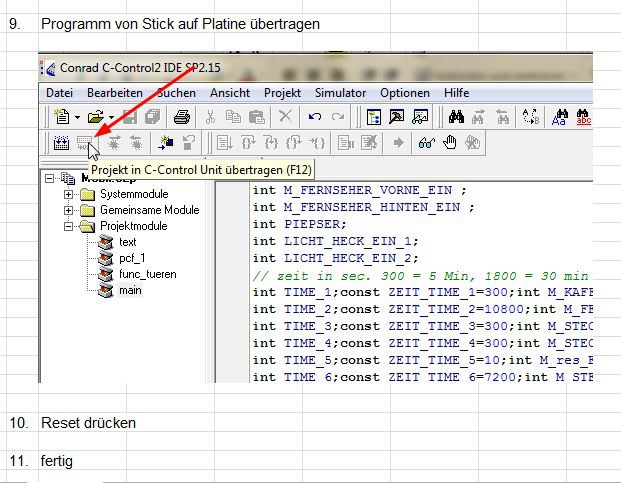
Task: Open the Bearbeiten menu
Action: coord(115,93)
